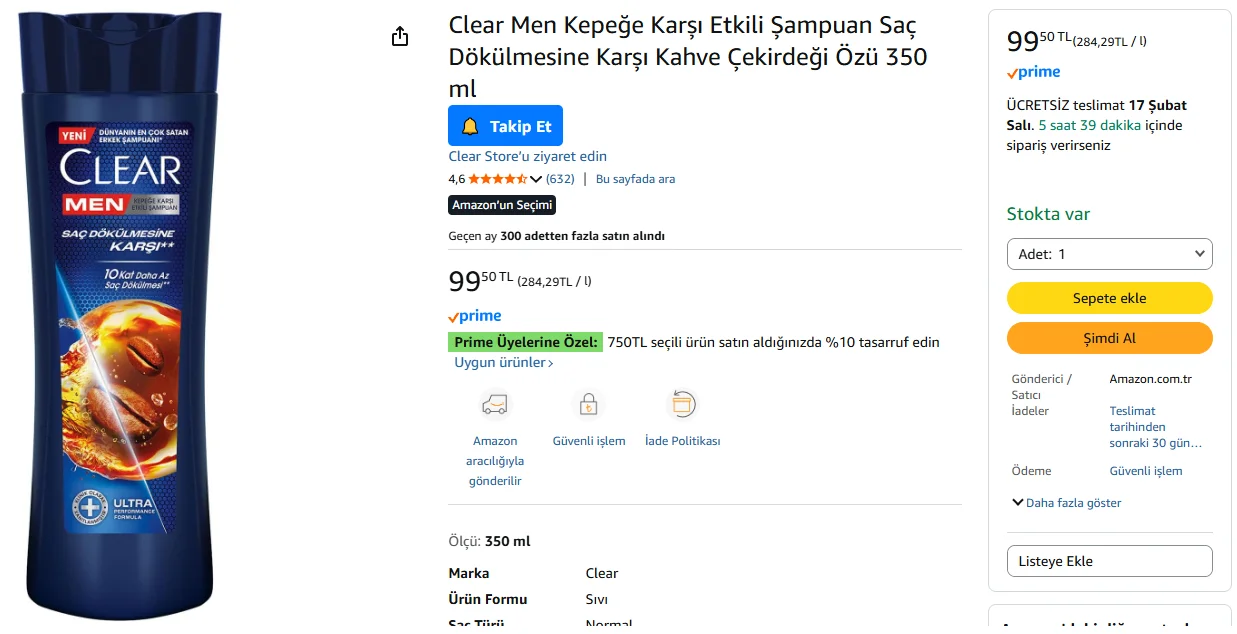Screen dimensions: 1237x634
Task: Click the Prime logo in buy box
Action: click(x=1034, y=72)
